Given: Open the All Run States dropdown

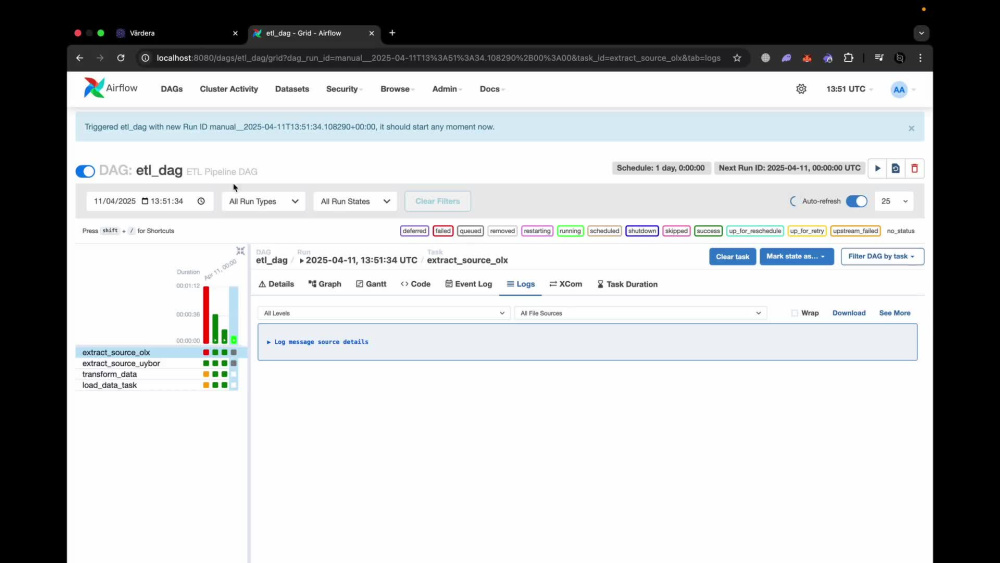Looking at the screenshot, I should 355,201.
